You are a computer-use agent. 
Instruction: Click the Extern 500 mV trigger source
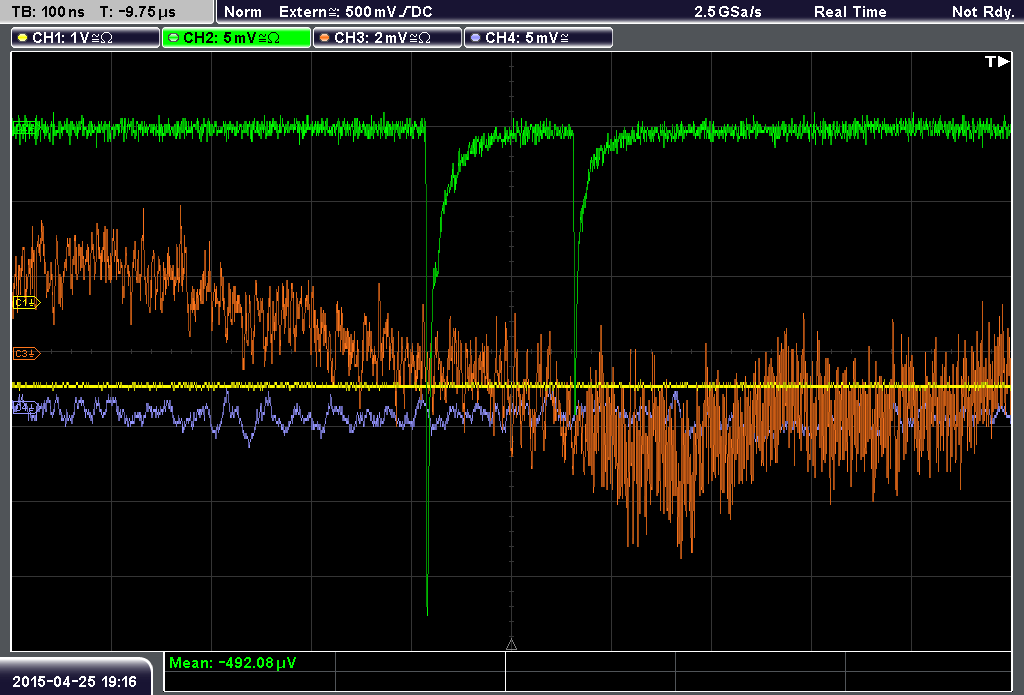[355, 12]
